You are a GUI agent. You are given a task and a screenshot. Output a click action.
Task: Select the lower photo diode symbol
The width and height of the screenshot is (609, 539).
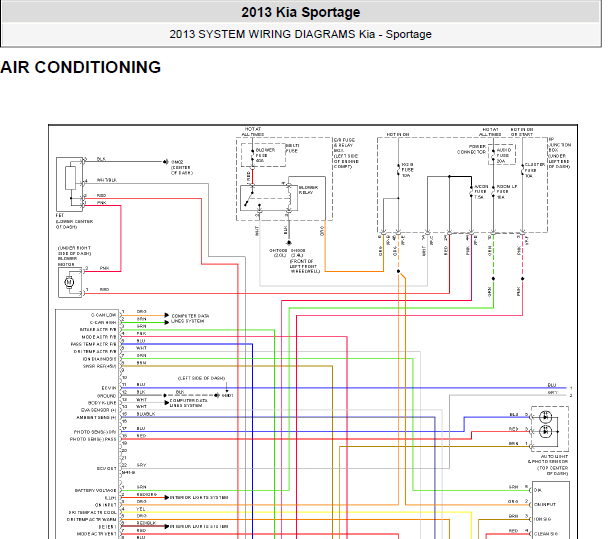pos(546,431)
